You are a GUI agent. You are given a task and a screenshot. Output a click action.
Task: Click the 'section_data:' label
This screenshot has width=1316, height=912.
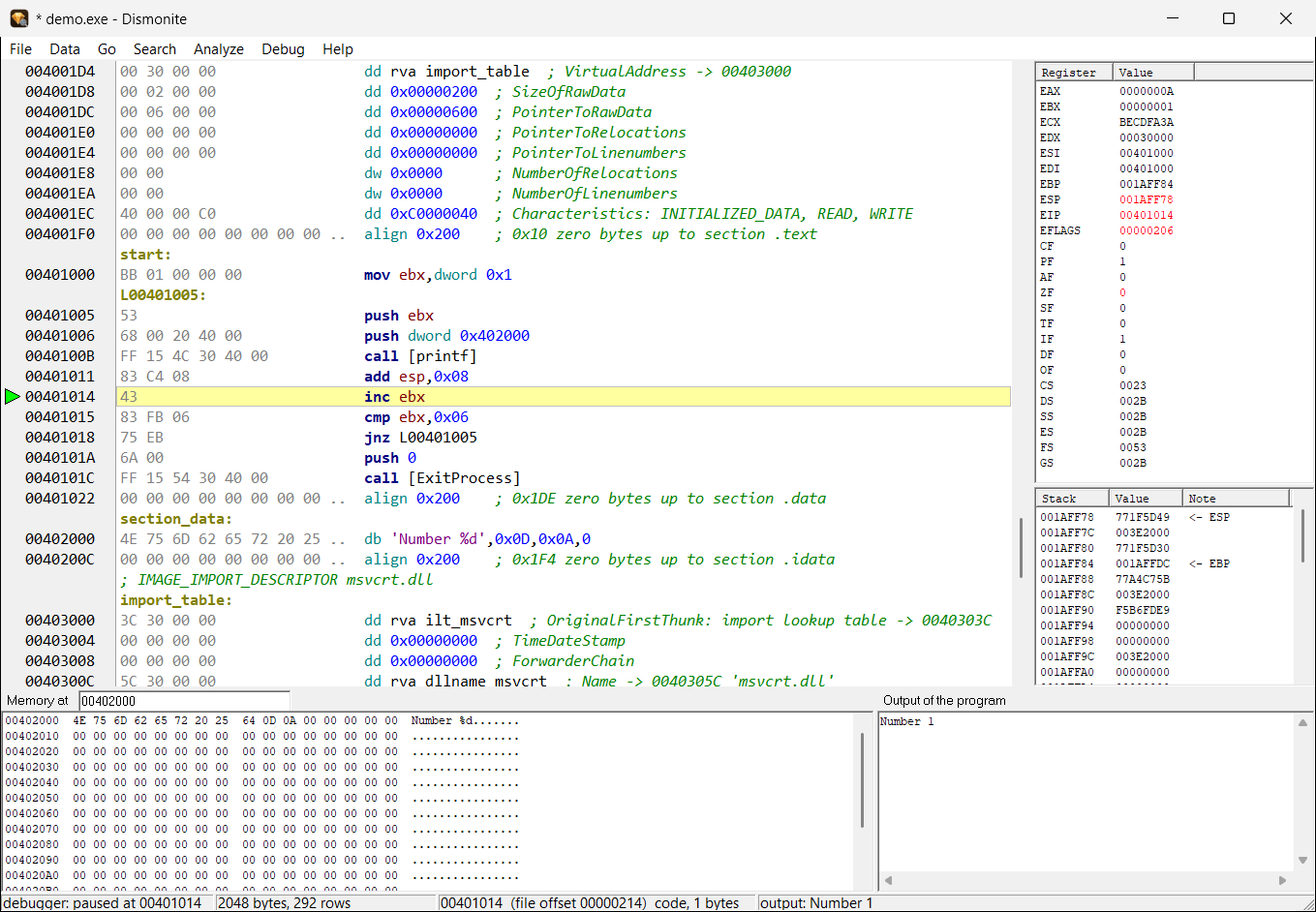tap(175, 519)
